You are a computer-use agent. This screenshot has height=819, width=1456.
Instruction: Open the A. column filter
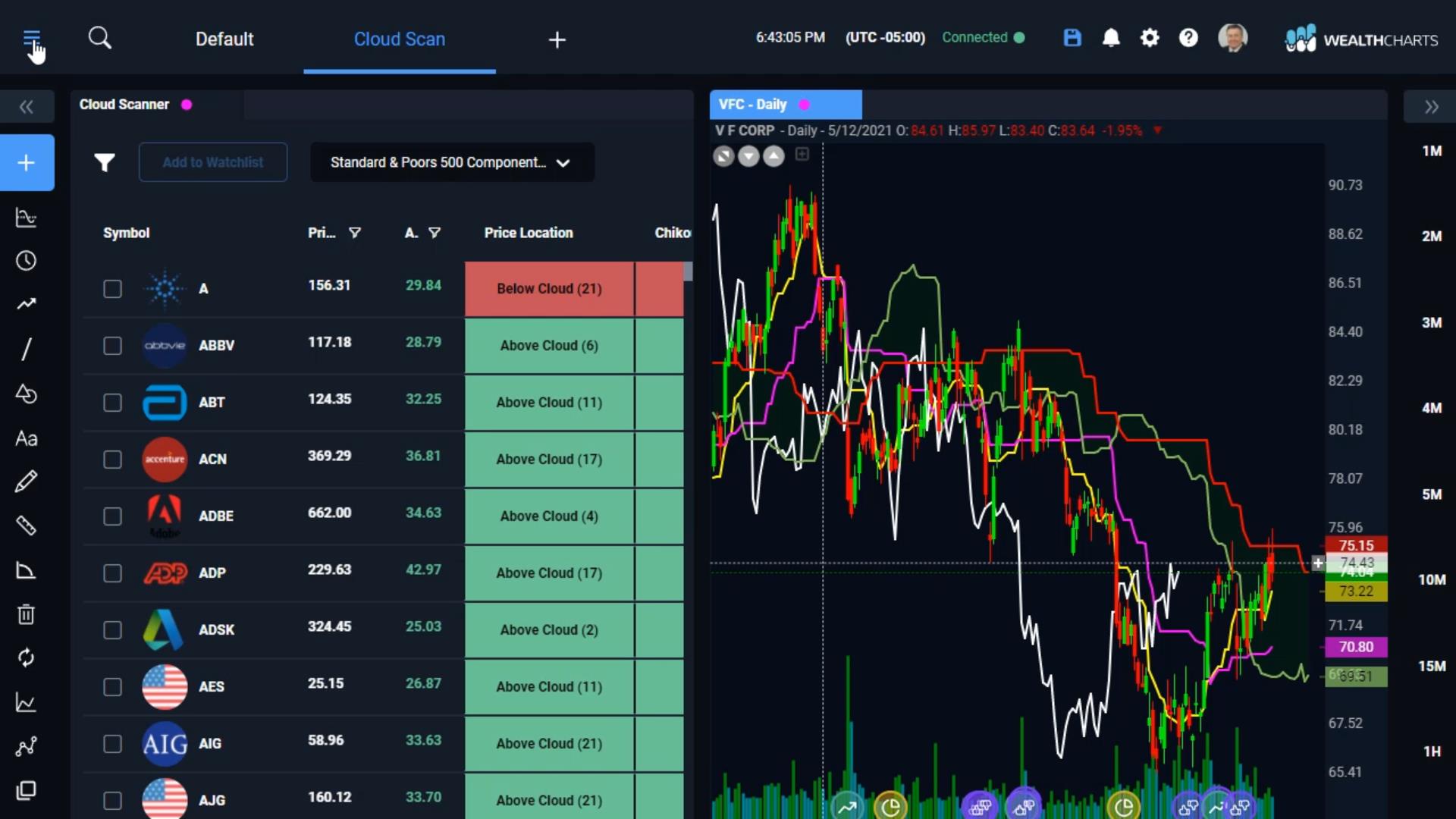434,233
